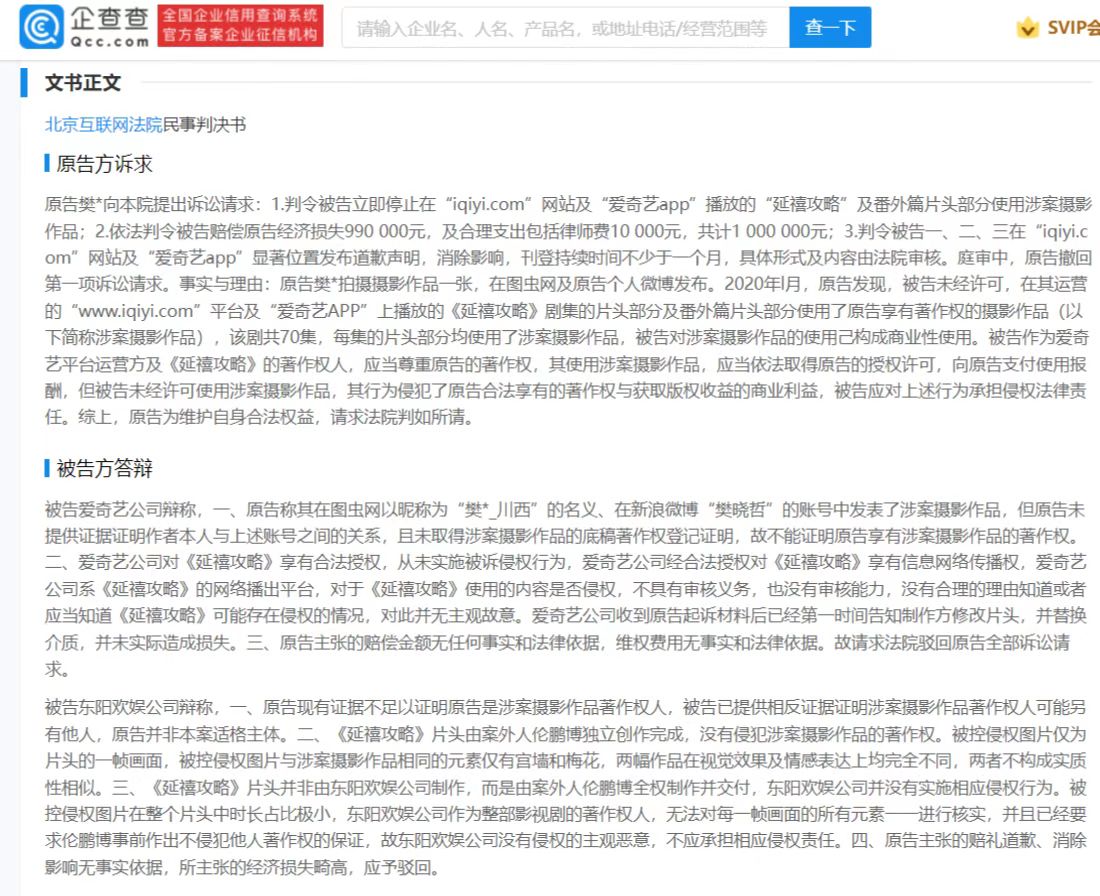Open the Qcc.com logo icon
The width and height of the screenshot is (1100, 896).
(x=41, y=27)
